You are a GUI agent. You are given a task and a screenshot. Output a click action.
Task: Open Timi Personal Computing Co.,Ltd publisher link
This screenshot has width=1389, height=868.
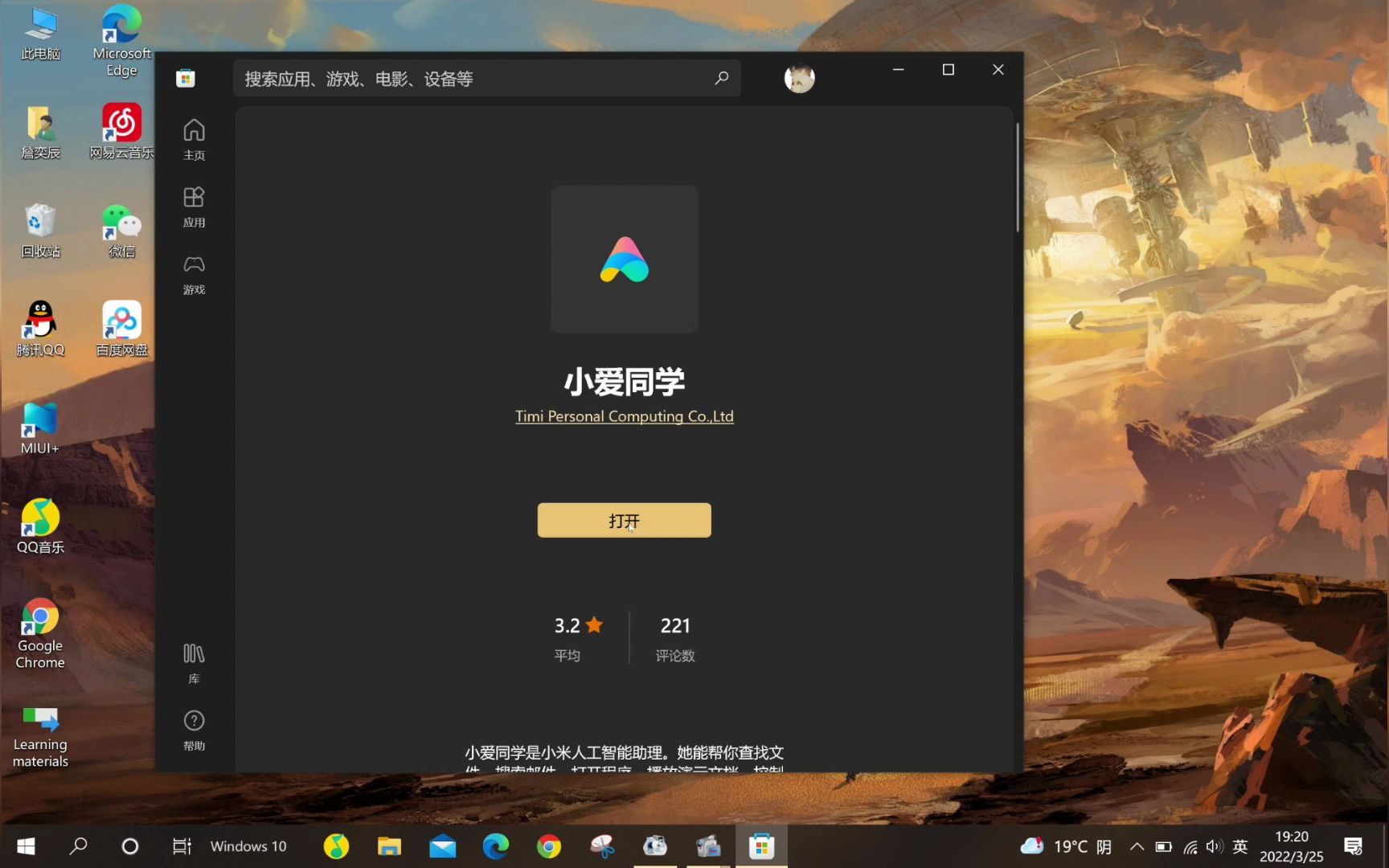tap(624, 416)
